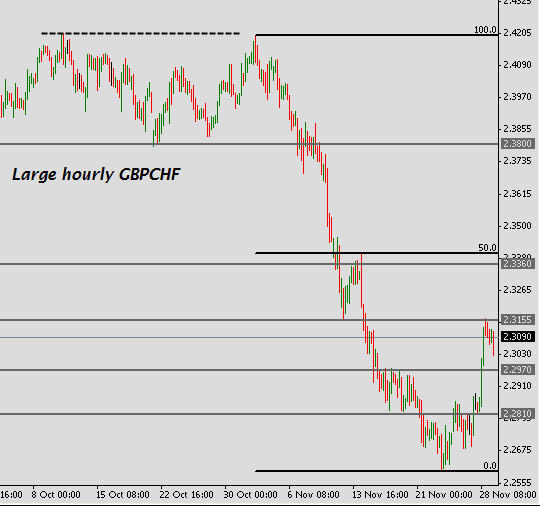This screenshot has width=540, height=506.
Task: Click the 2.3265 price axis value
Action: click(x=517, y=290)
